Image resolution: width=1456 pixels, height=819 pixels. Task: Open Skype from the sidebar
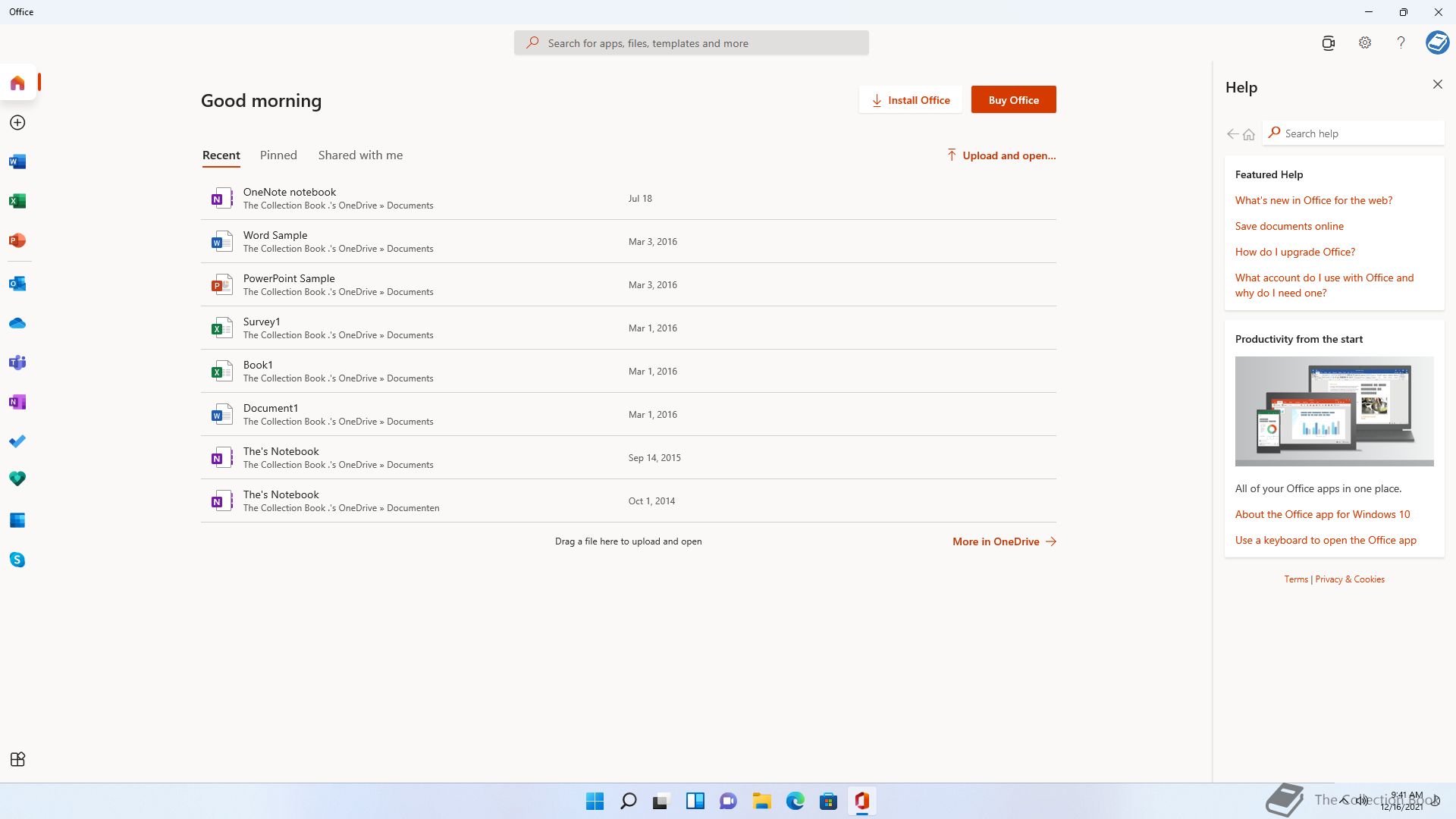click(17, 560)
